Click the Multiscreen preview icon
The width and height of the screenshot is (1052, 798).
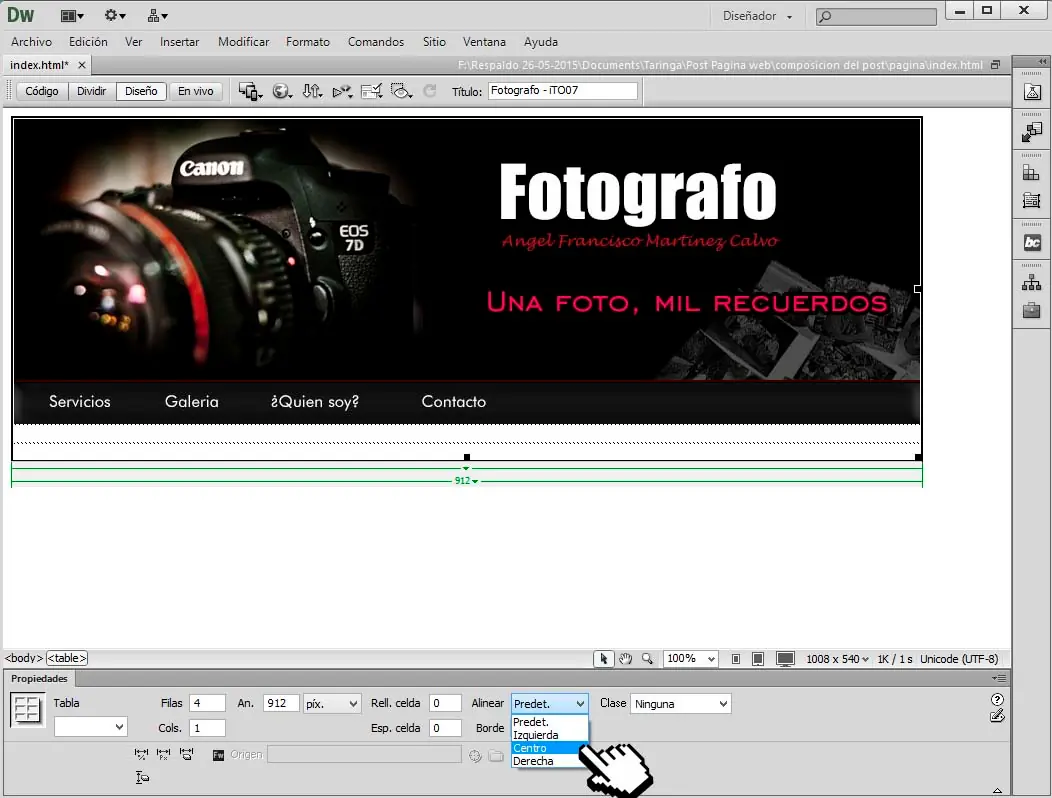[250, 91]
